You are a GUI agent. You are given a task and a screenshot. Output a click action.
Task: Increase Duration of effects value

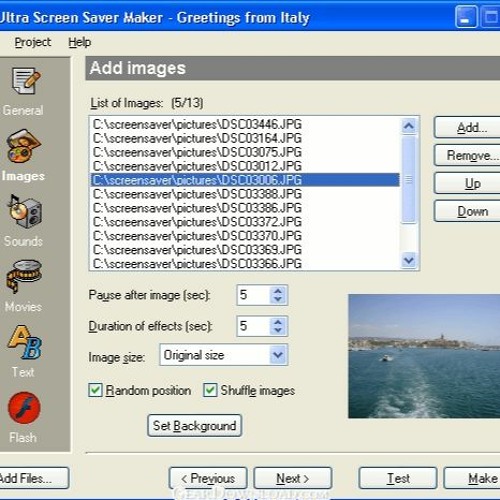pyautogui.click(x=278, y=322)
